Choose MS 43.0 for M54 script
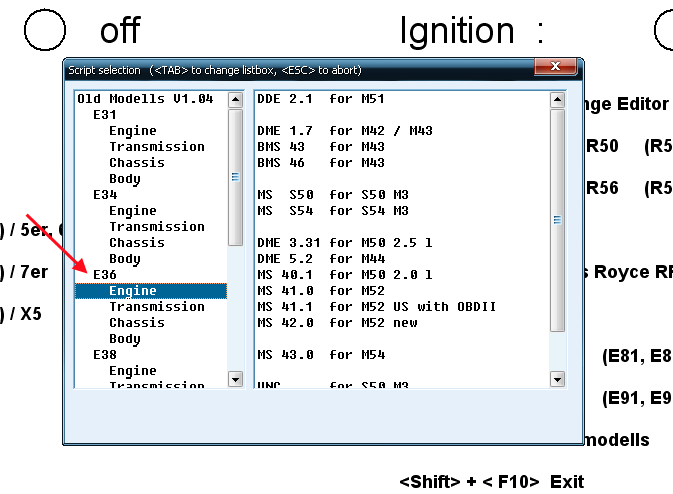The height and width of the screenshot is (494, 673). 321,355
